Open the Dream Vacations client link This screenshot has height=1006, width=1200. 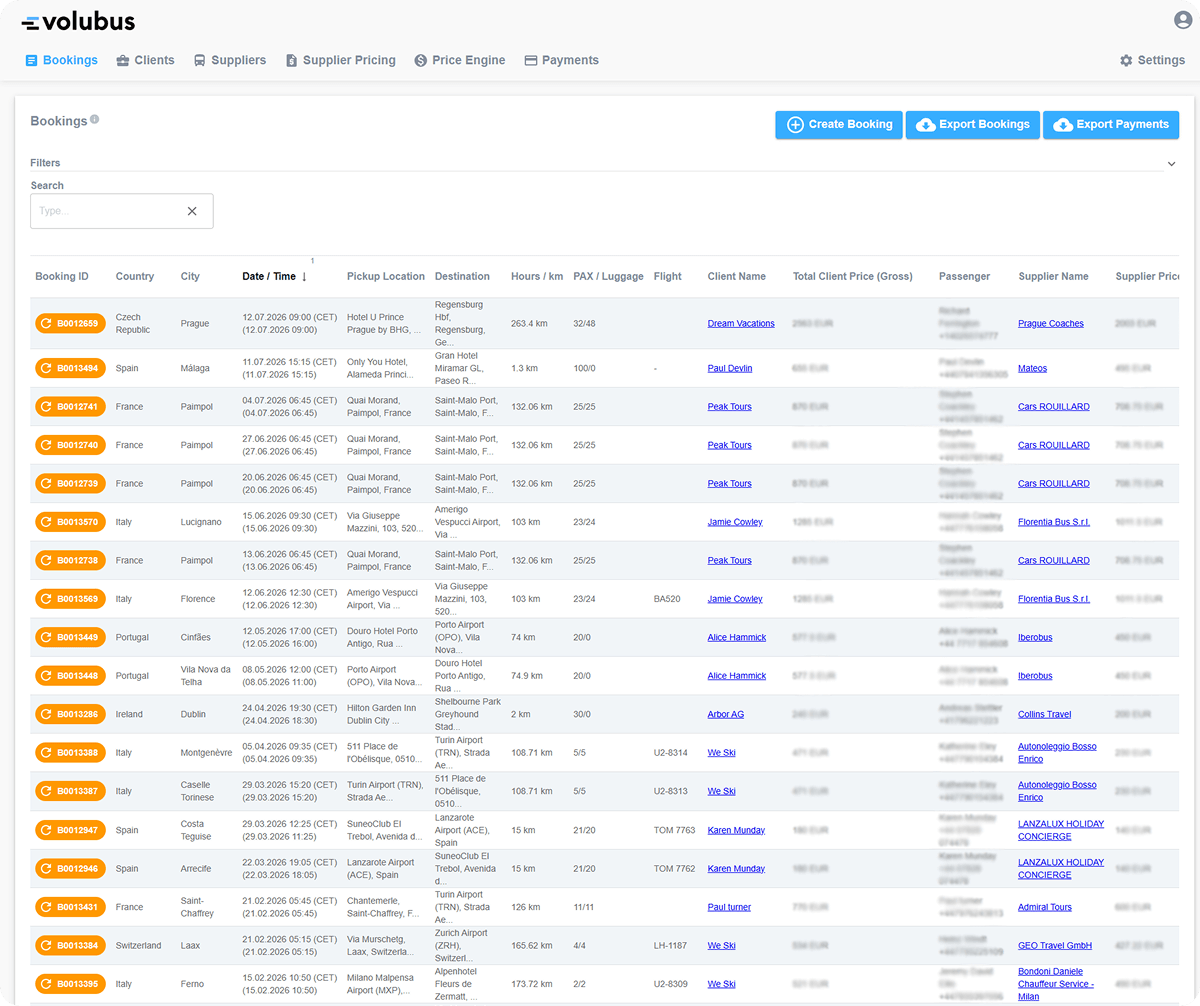point(741,324)
